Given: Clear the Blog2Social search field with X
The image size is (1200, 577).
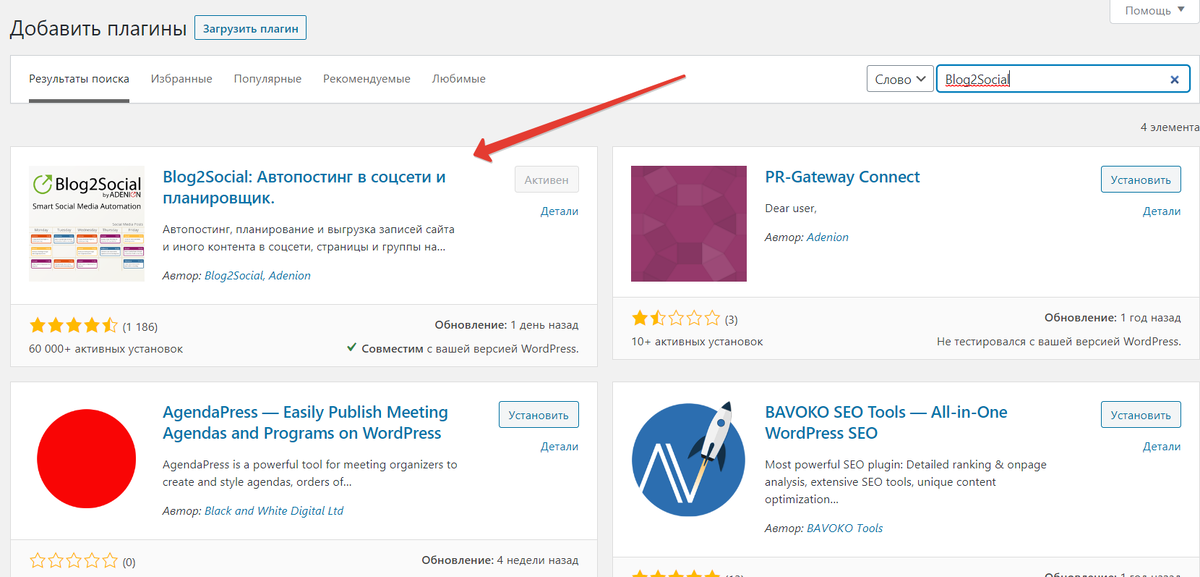Looking at the screenshot, I should pos(1175,80).
